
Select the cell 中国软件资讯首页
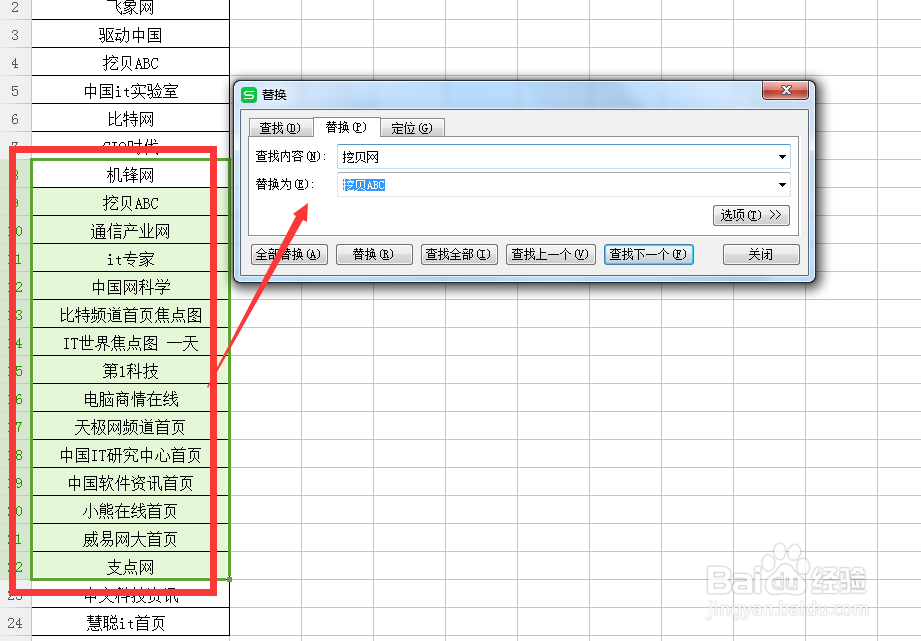[x=130, y=483]
